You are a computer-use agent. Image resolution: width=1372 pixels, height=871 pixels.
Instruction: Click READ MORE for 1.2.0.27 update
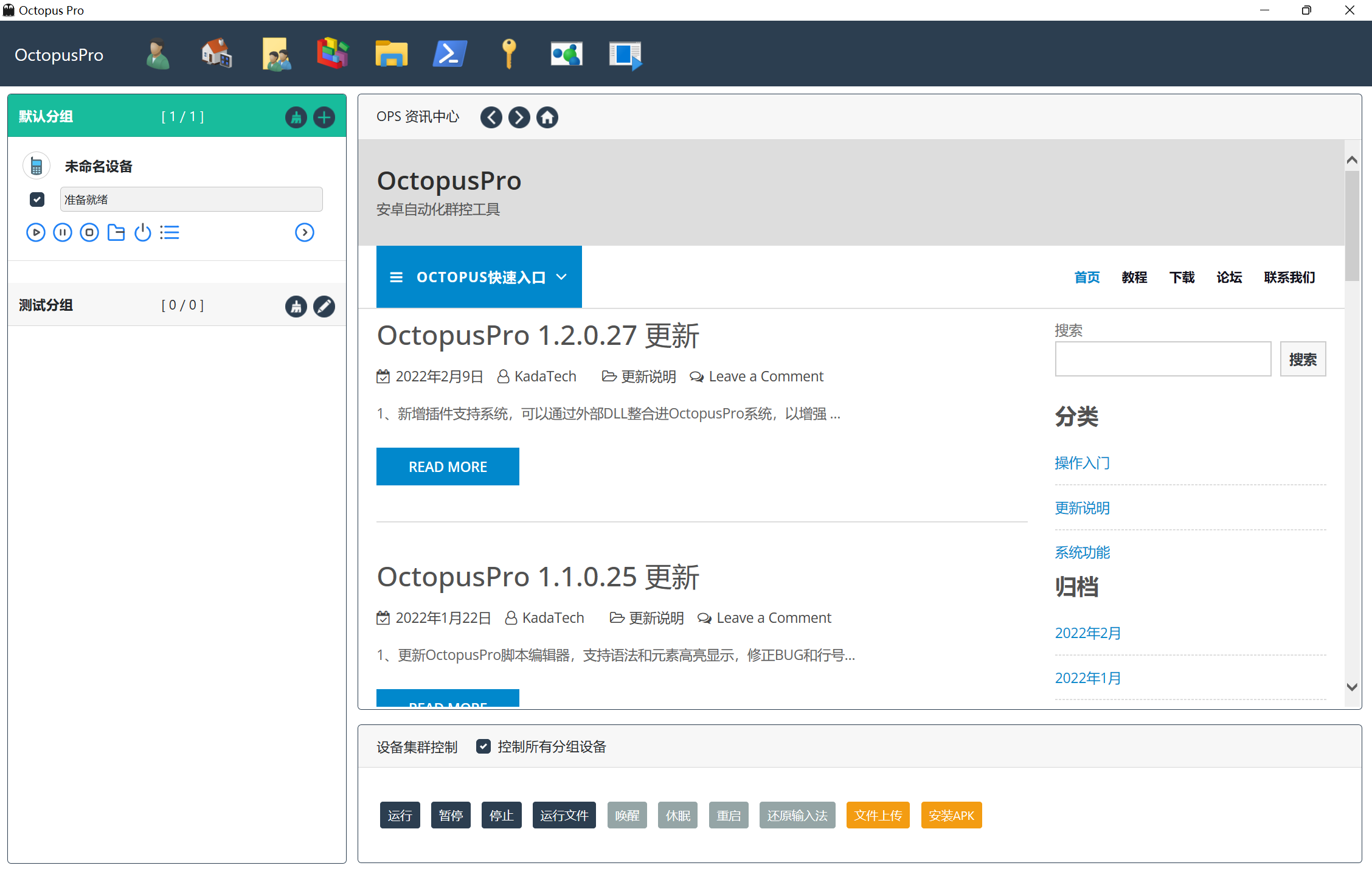[448, 467]
